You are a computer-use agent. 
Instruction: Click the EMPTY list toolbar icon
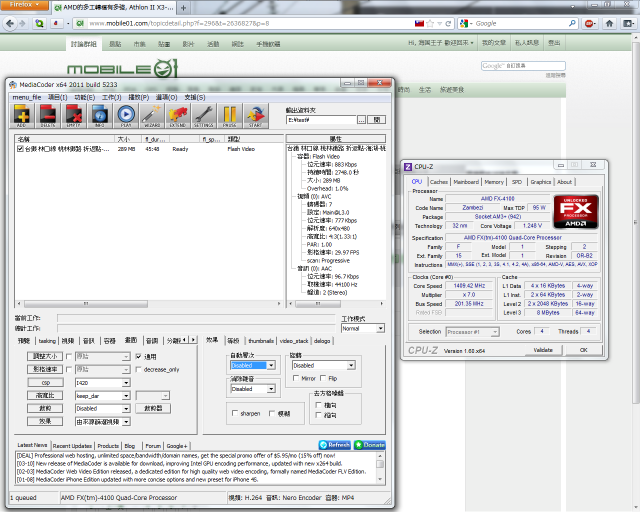click(x=74, y=116)
